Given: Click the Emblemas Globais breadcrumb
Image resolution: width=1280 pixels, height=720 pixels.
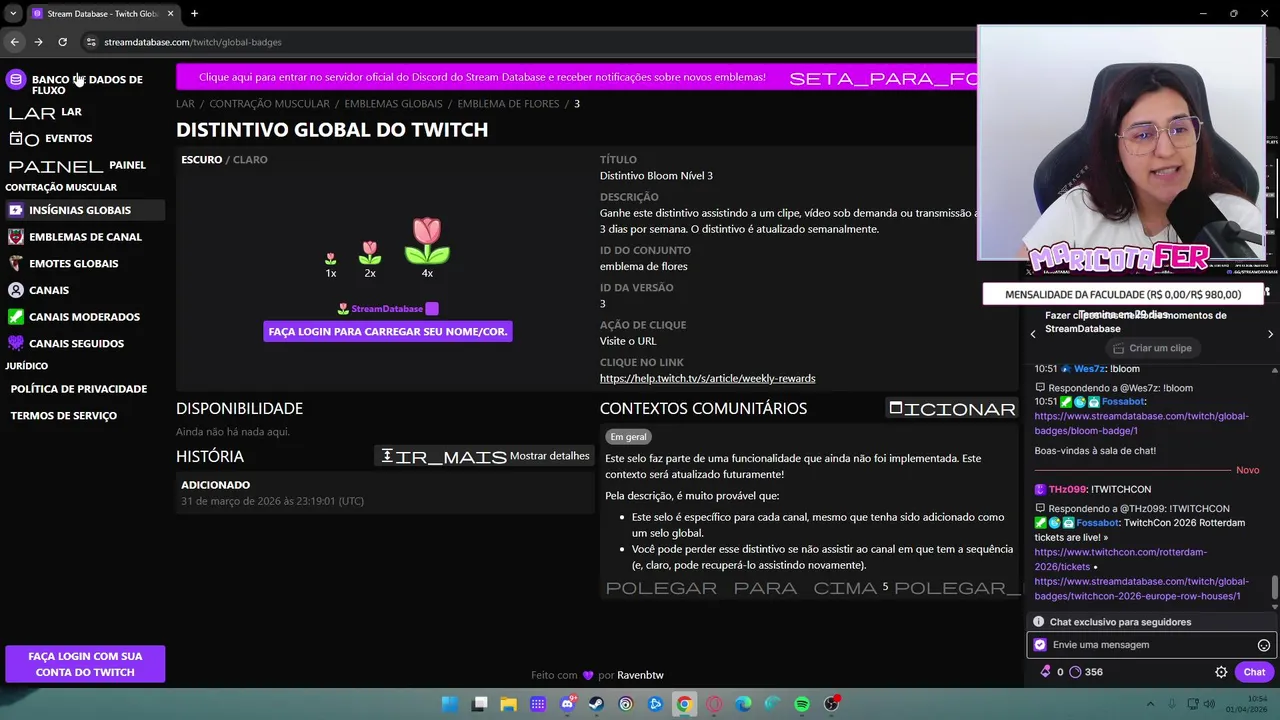Looking at the screenshot, I should tap(393, 104).
